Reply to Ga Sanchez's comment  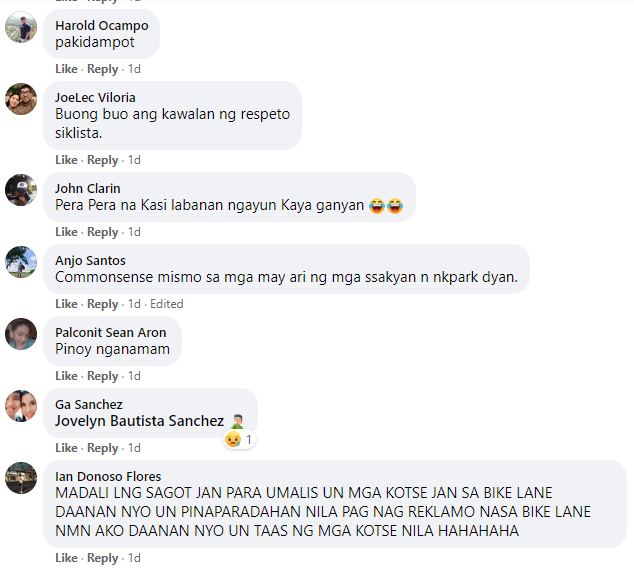point(103,448)
